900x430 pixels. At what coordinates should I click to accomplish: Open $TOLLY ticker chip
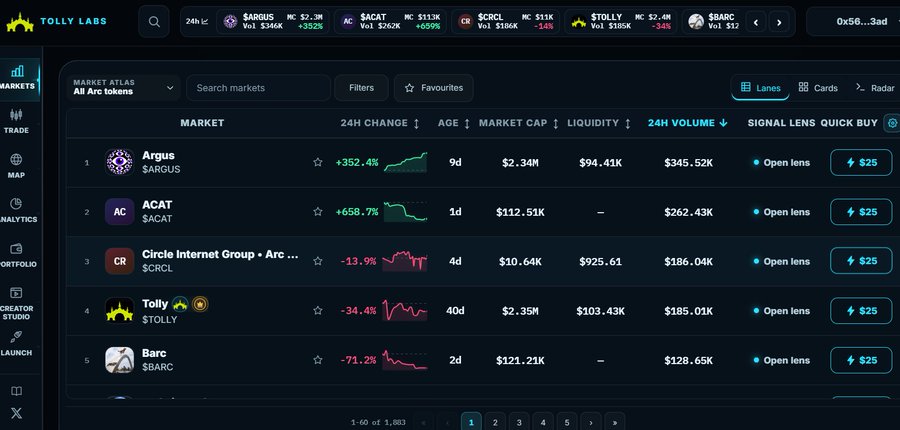point(620,22)
